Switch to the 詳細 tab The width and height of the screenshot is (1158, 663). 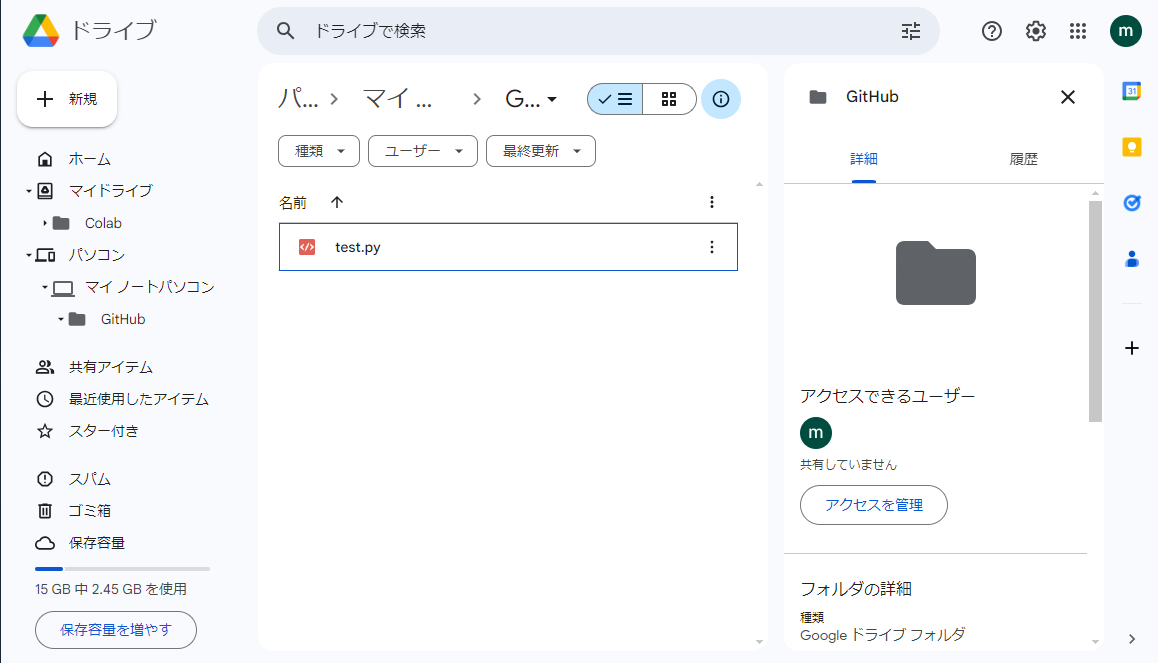pos(863,159)
